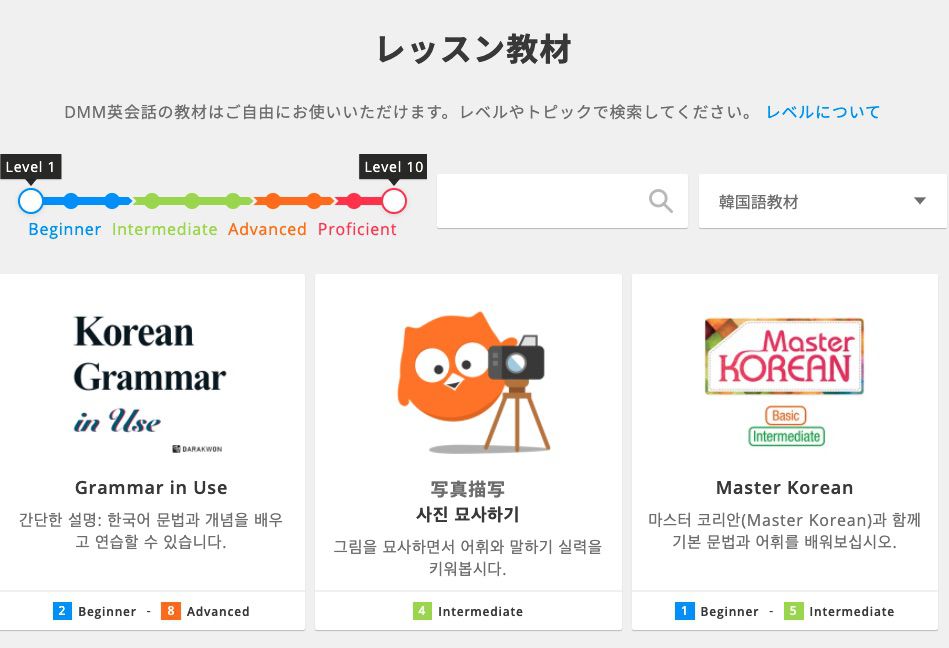
Task: Pick the middle green Intermediate level dot
Action: pos(192,201)
